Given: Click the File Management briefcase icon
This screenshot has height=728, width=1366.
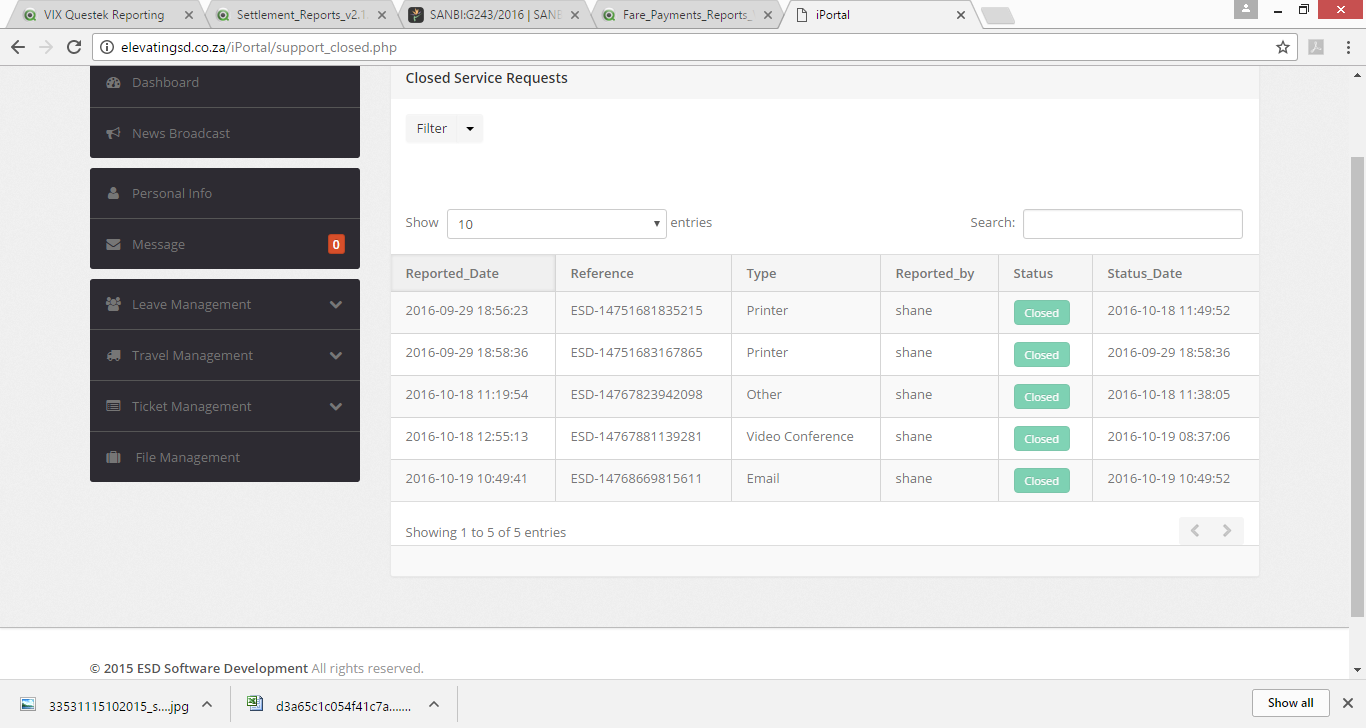Looking at the screenshot, I should (113, 458).
